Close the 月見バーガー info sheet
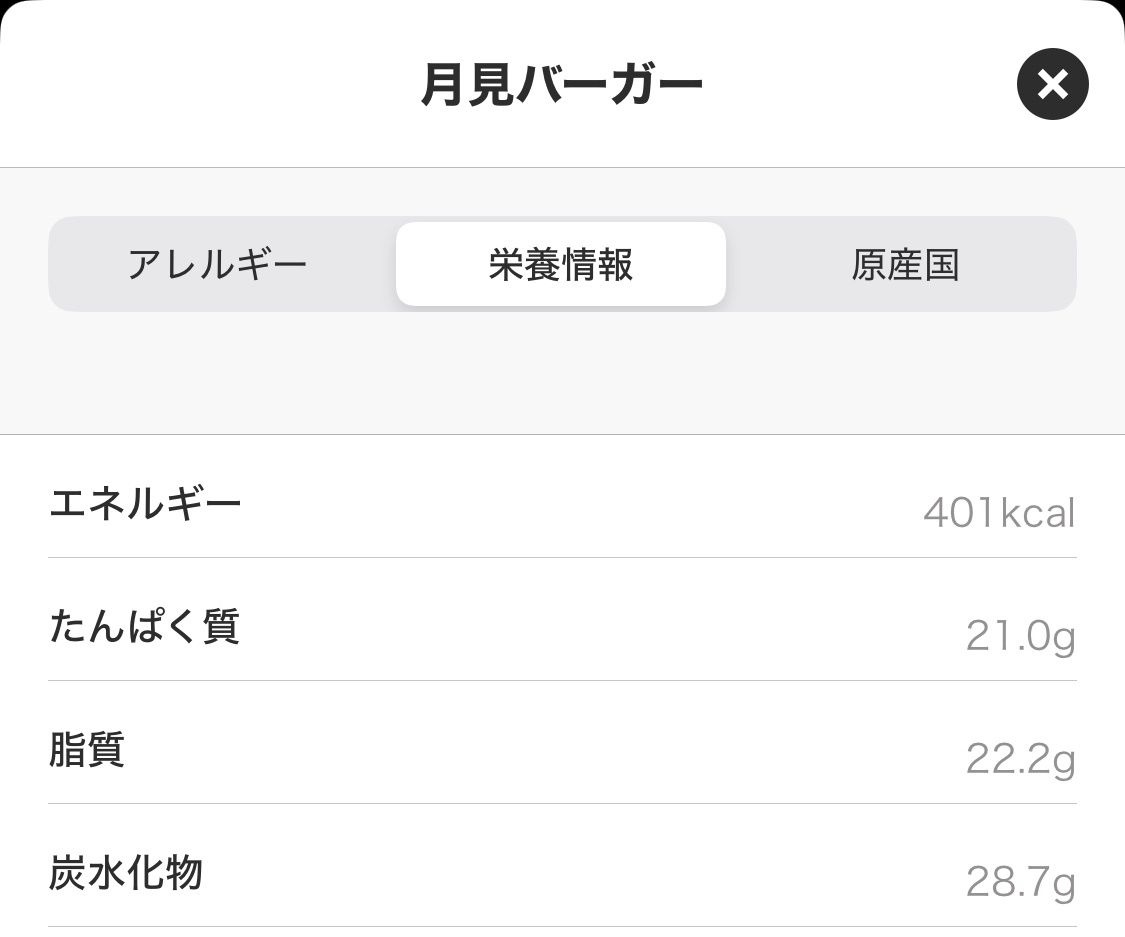 [1052, 85]
